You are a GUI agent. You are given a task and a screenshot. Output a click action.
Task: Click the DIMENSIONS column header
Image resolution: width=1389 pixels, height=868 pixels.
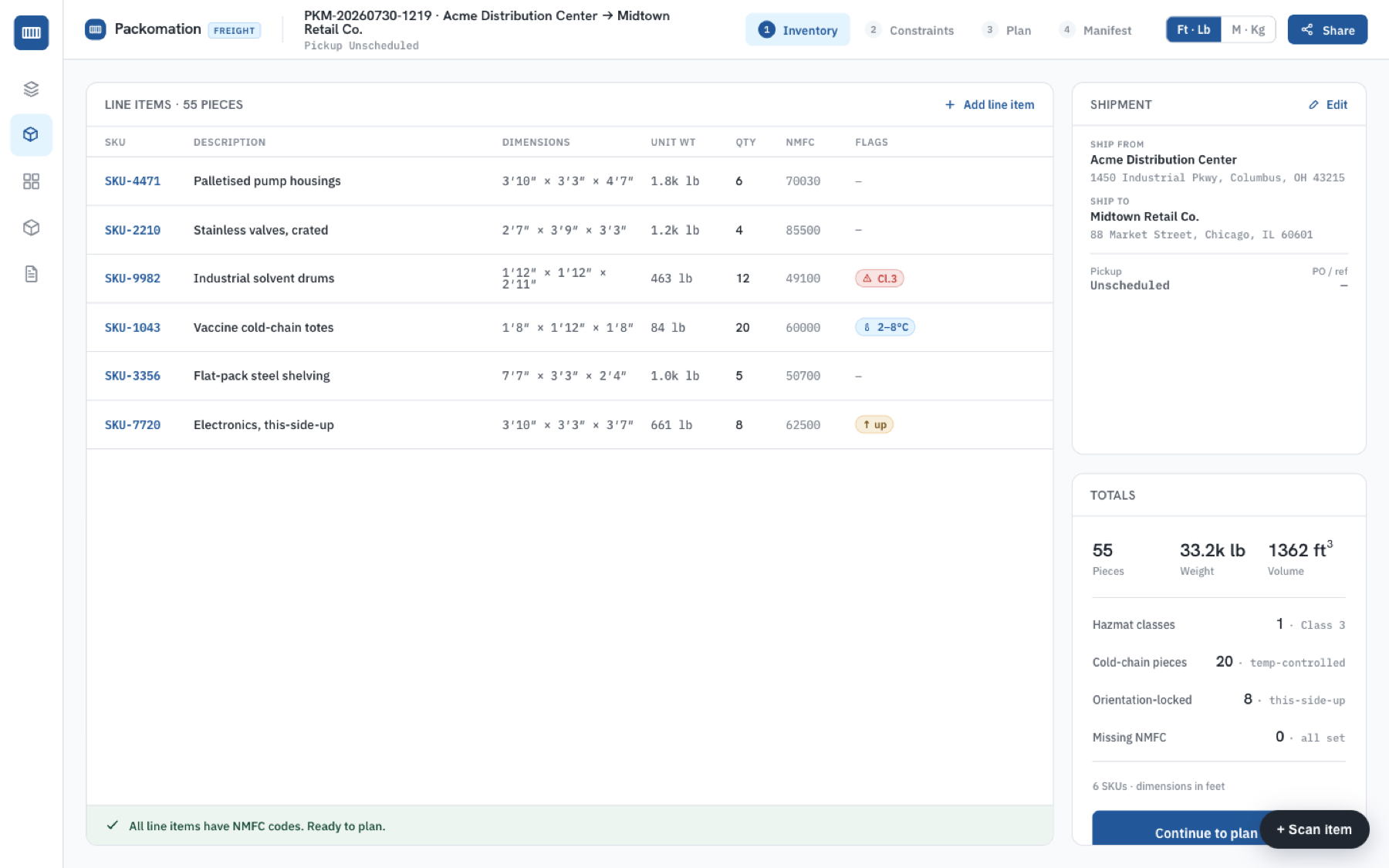coord(536,143)
